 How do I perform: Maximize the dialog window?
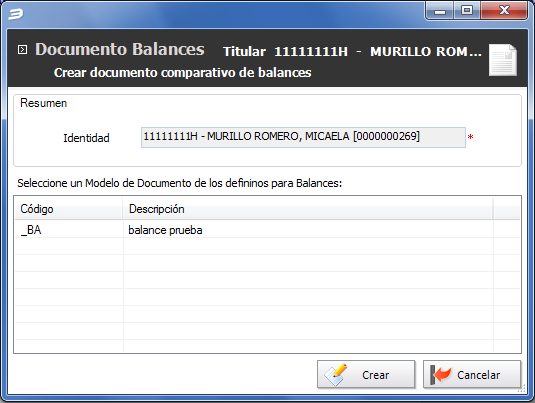[x=467, y=11]
